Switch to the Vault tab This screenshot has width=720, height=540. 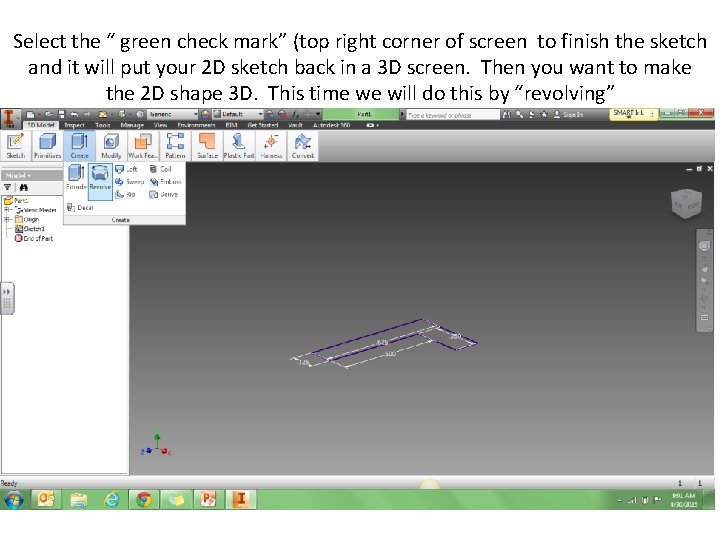coord(295,125)
